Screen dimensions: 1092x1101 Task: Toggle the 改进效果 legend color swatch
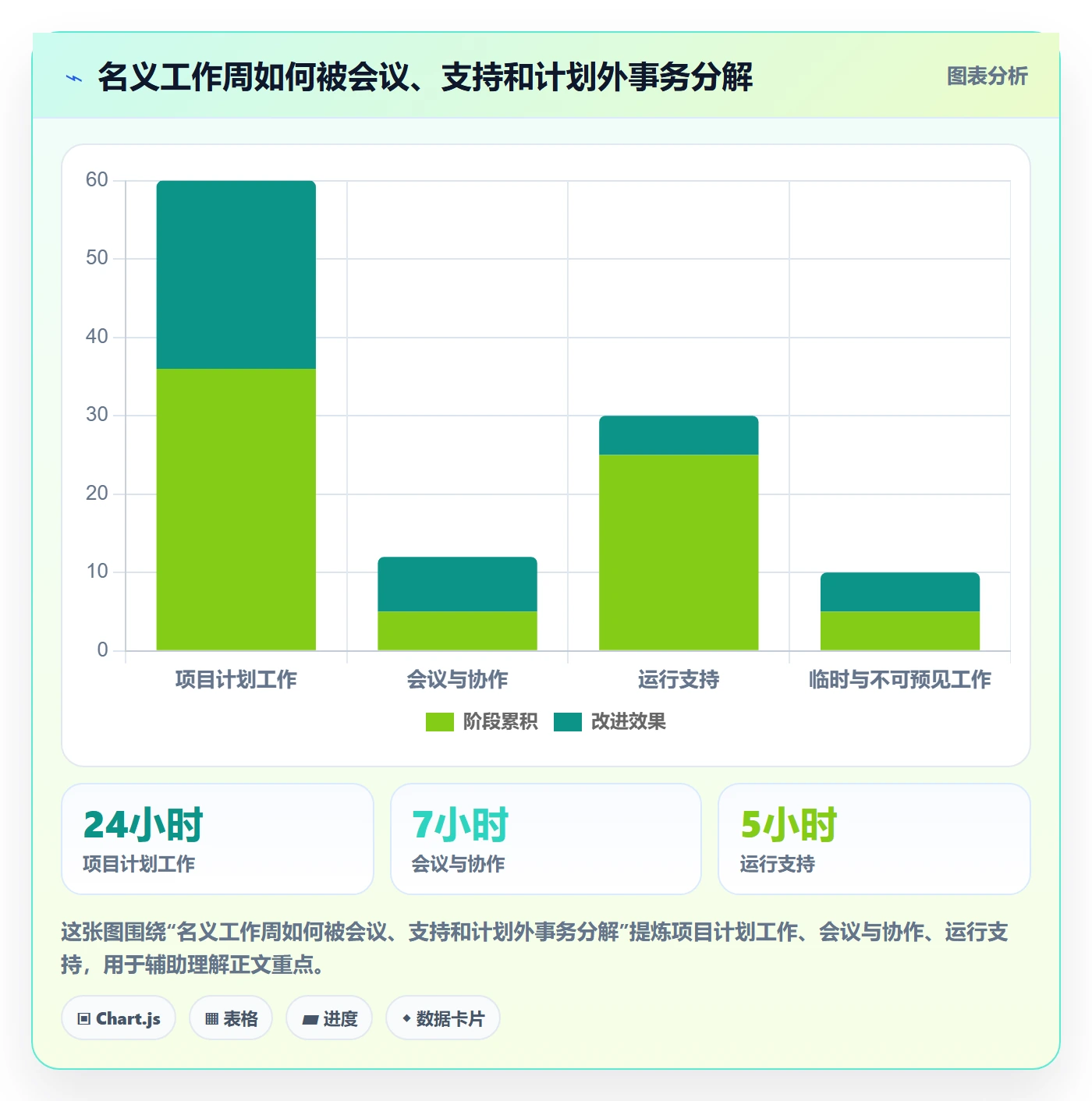[x=568, y=722]
